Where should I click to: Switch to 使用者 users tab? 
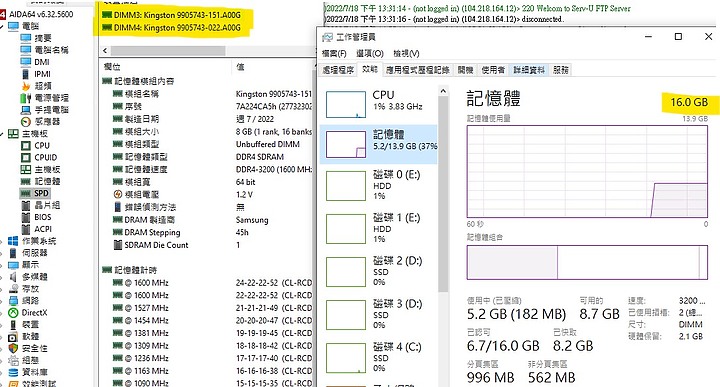(x=493, y=70)
